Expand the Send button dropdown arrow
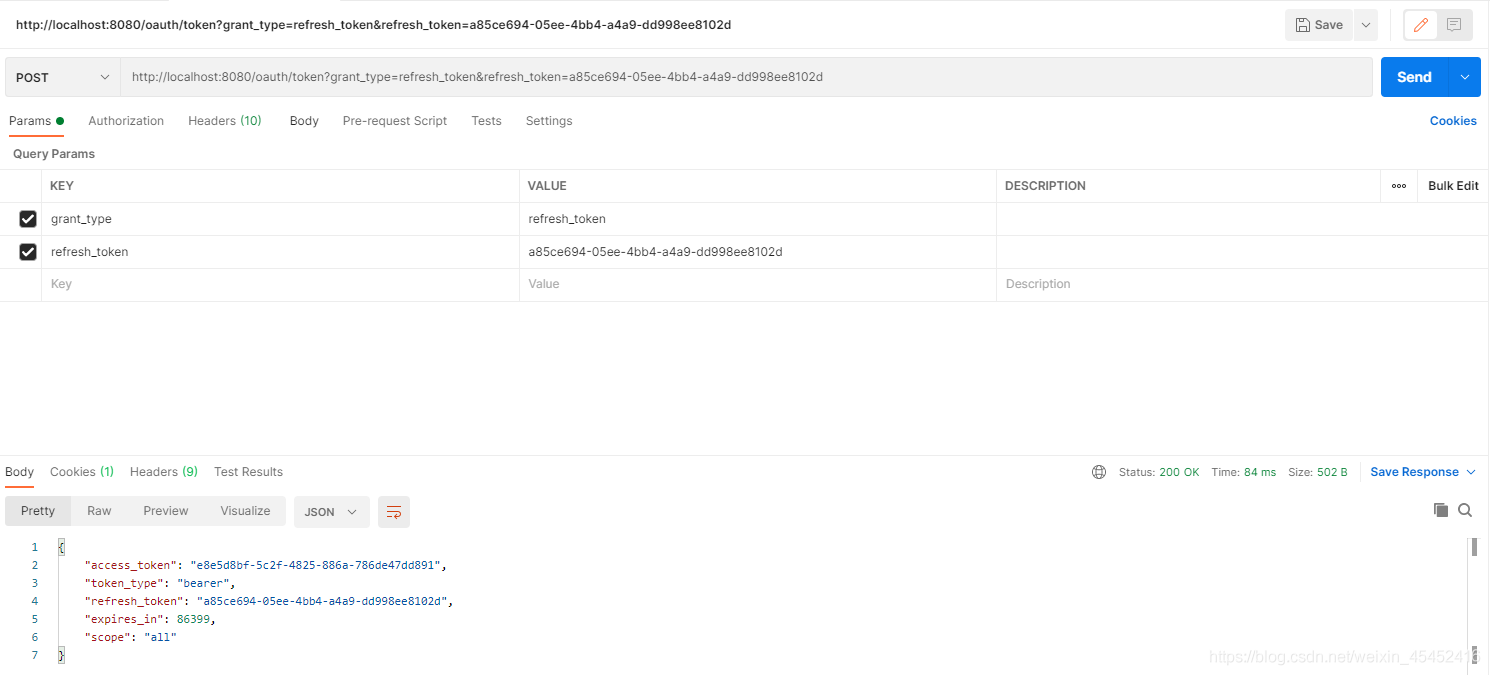This screenshot has height=675, width=1490. [x=1465, y=77]
